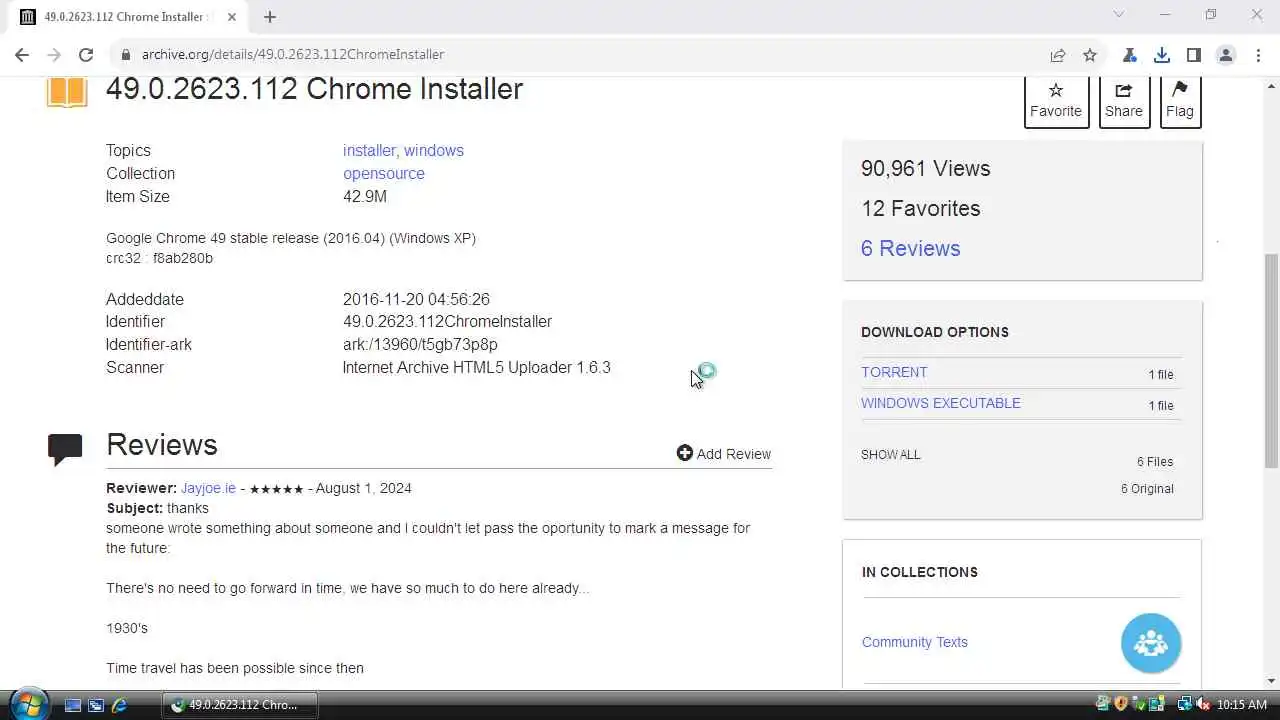1280x720 pixels.
Task: Download the WINDOWS EXECUTABLE file
Action: (x=941, y=403)
